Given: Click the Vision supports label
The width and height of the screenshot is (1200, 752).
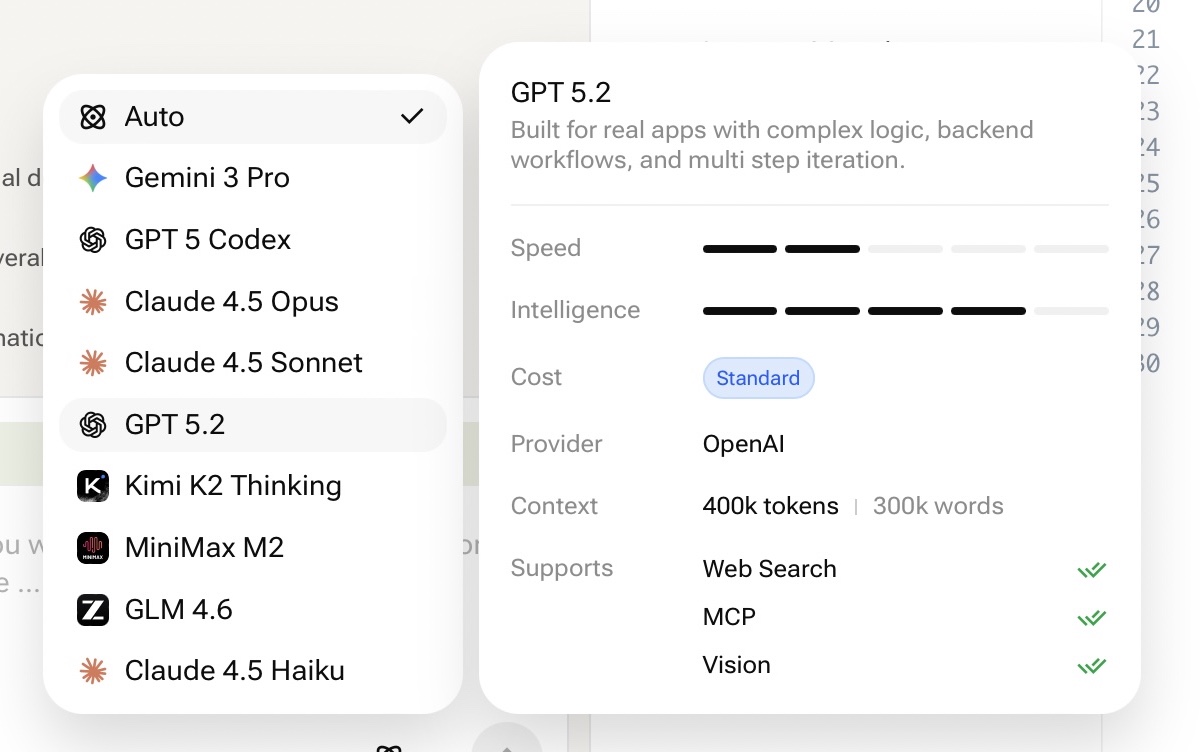Looking at the screenshot, I should (737, 665).
